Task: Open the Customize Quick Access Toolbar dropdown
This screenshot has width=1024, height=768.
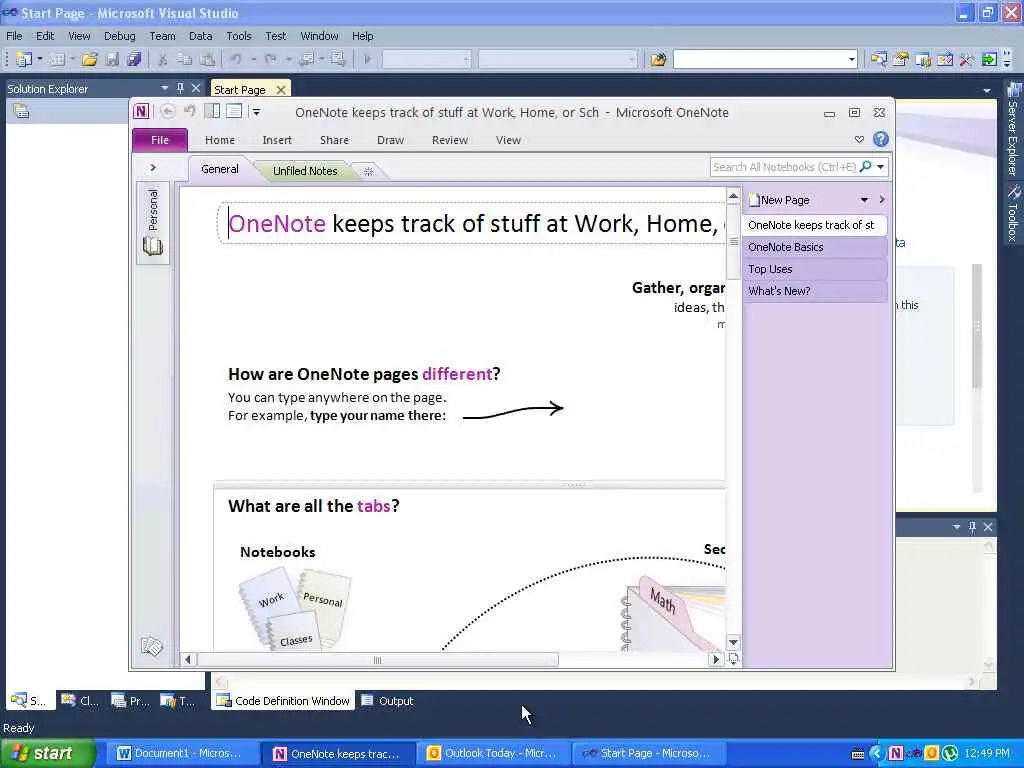Action: click(256, 112)
